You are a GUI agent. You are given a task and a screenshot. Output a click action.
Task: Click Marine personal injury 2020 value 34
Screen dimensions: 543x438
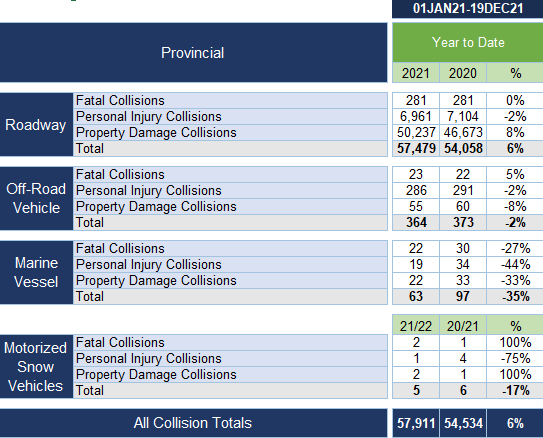(463, 265)
